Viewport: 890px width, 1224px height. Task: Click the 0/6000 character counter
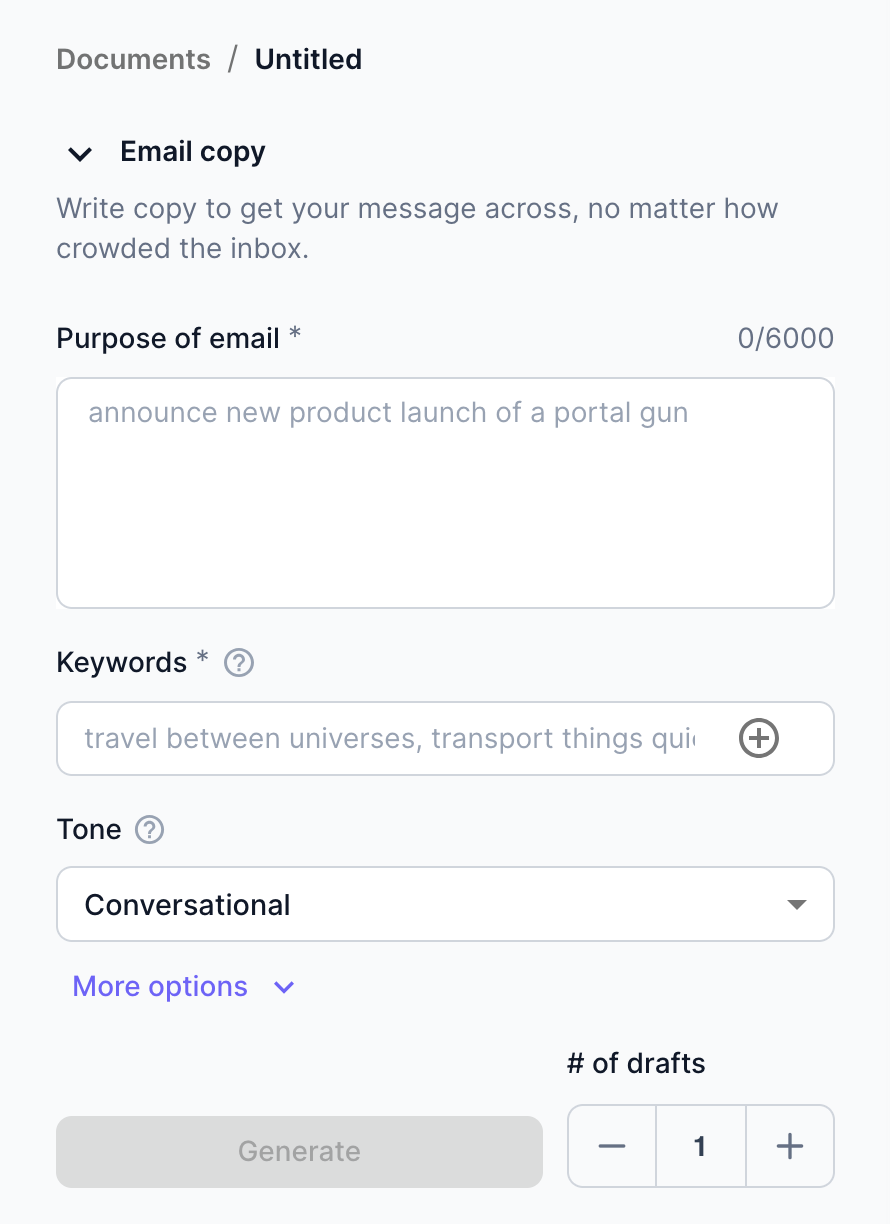tap(785, 339)
